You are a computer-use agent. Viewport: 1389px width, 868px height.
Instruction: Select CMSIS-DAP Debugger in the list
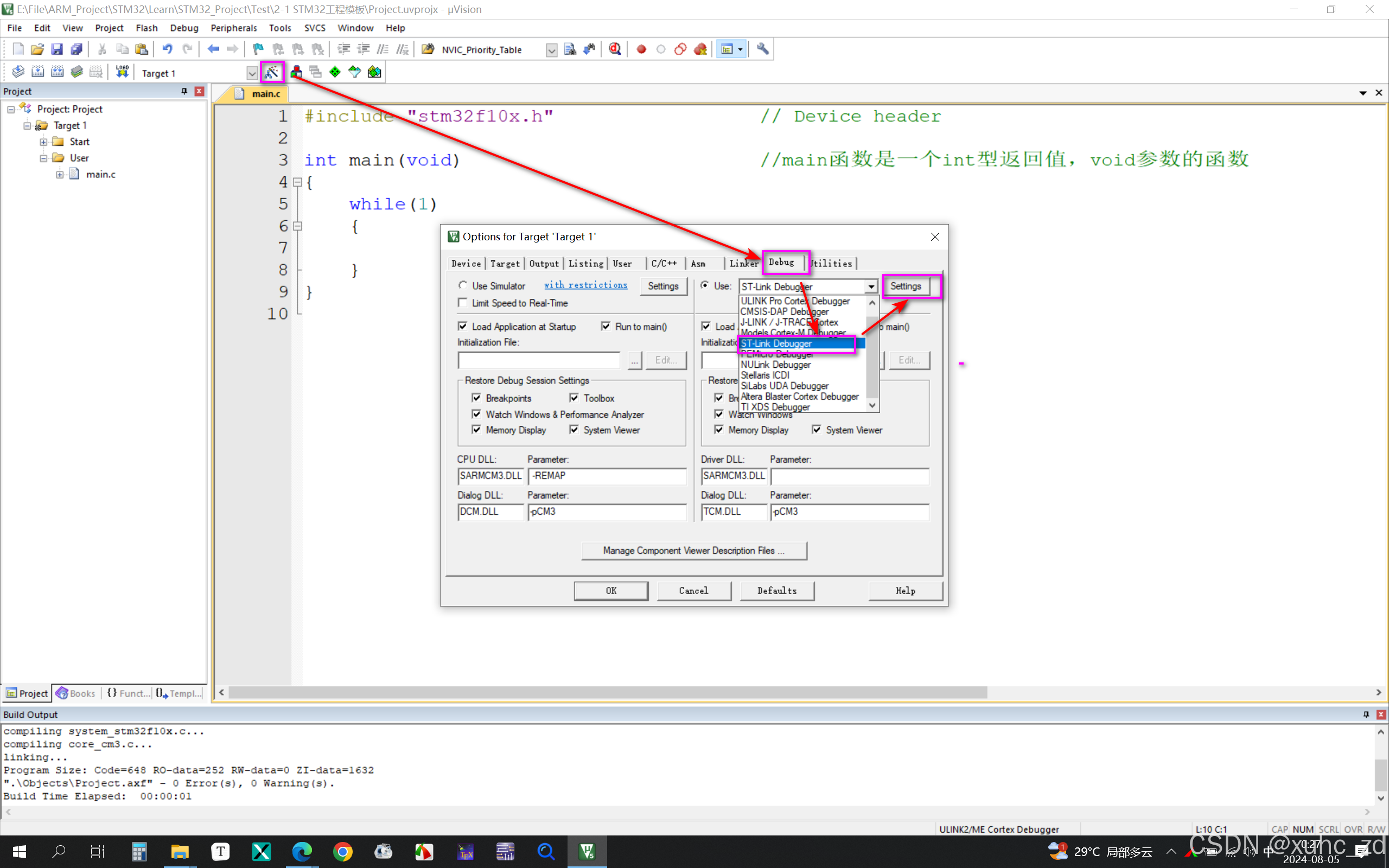(x=784, y=311)
